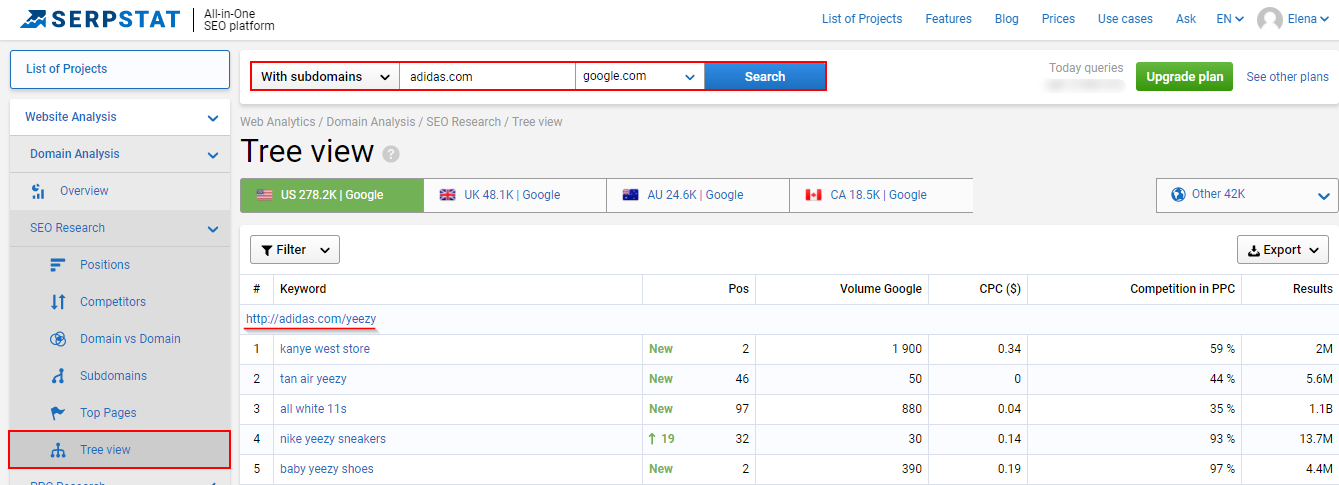Click the Serpstat logo
This screenshot has height=485, width=1339.
pyautogui.click(x=101, y=18)
